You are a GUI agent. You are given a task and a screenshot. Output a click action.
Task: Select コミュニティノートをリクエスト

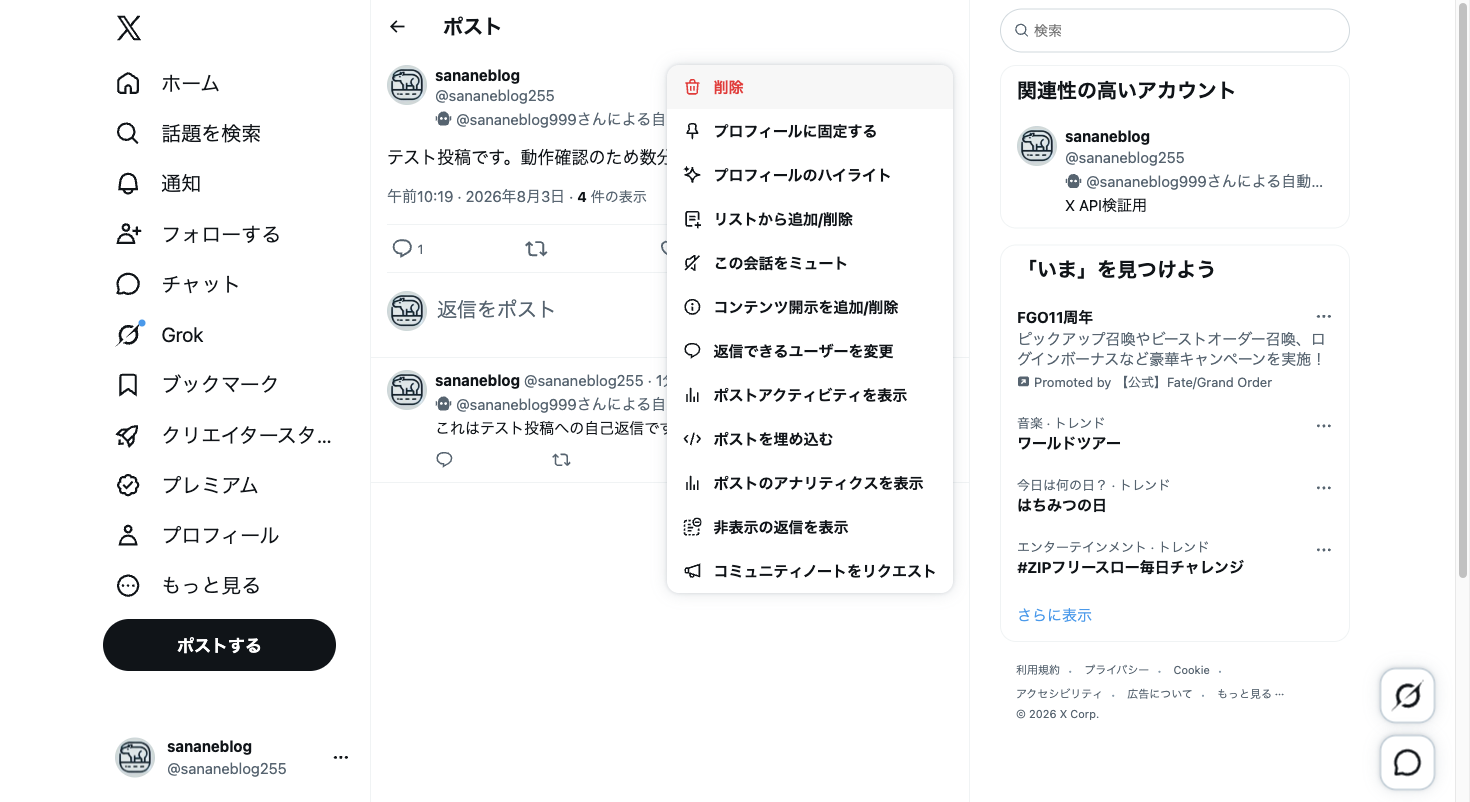(x=810, y=571)
